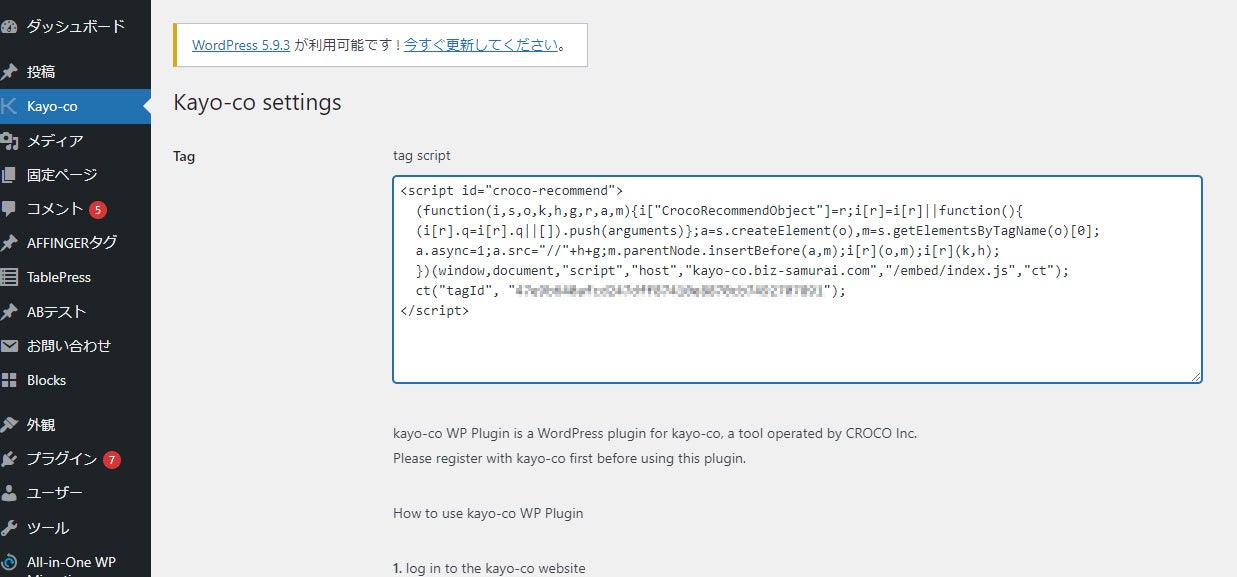Image resolution: width=1237 pixels, height=577 pixels.
Task: Click the pin icon beside ABテスト
Action: (x=8, y=312)
